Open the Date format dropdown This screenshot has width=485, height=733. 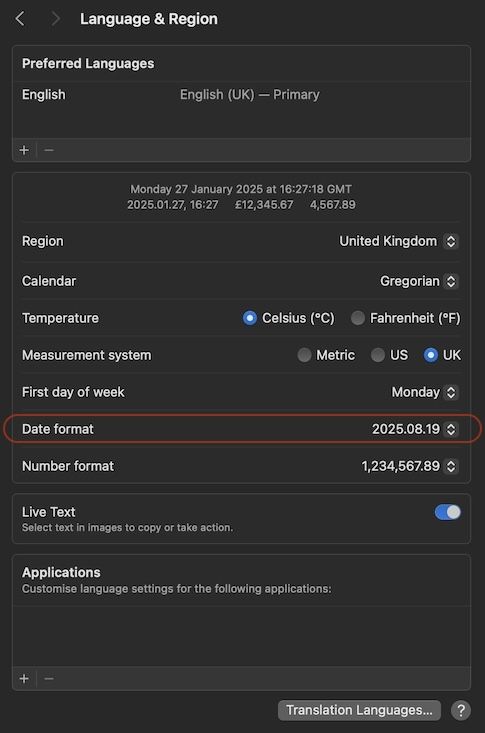pyautogui.click(x=415, y=429)
